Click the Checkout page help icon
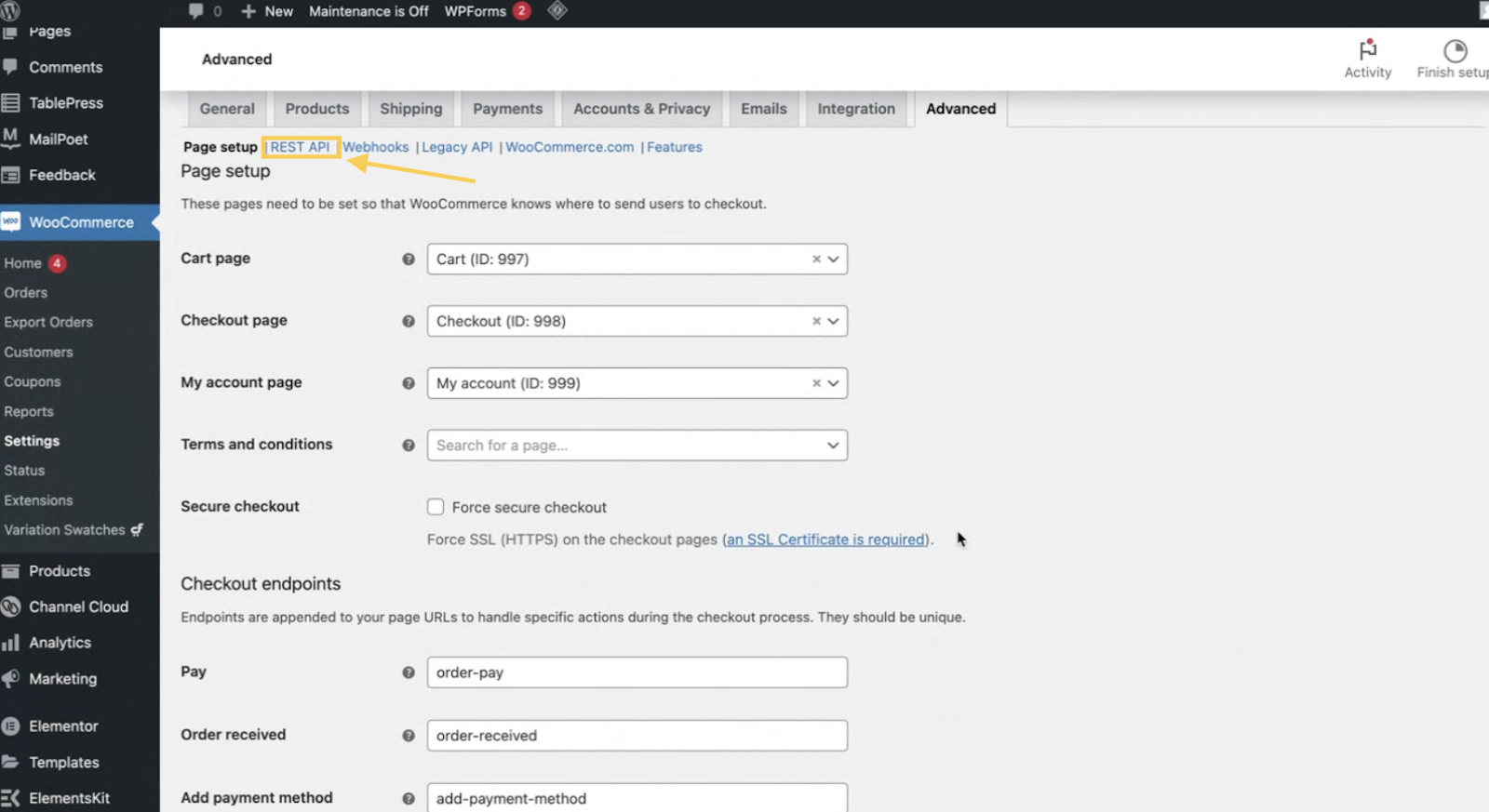The image size is (1489, 812). click(x=408, y=321)
